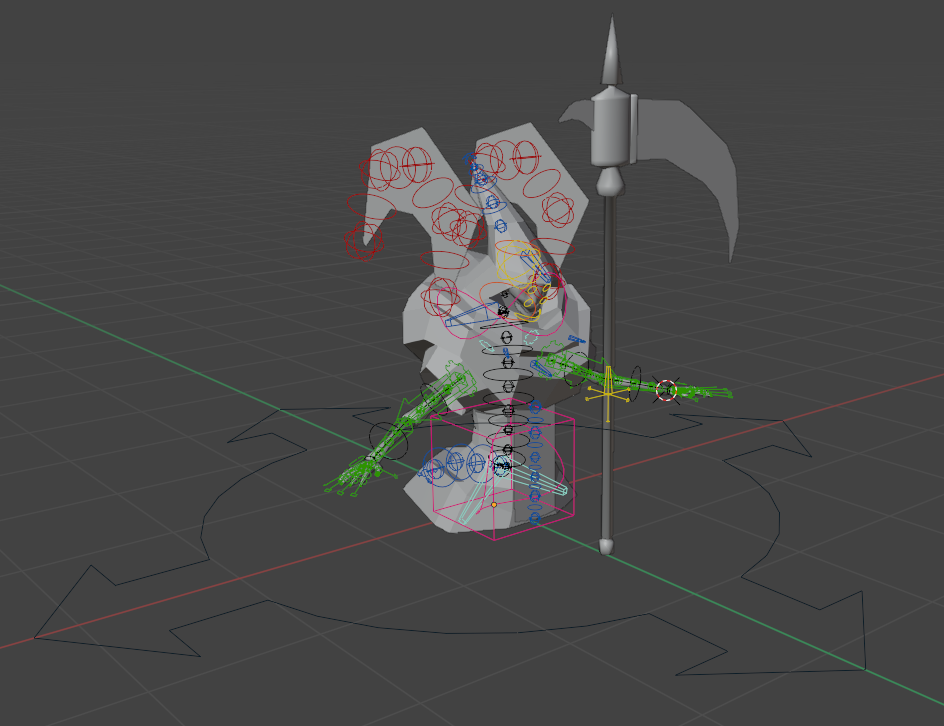The image size is (944, 726).
Task: Select the green hand bones on the left arm
Action: tap(350, 478)
